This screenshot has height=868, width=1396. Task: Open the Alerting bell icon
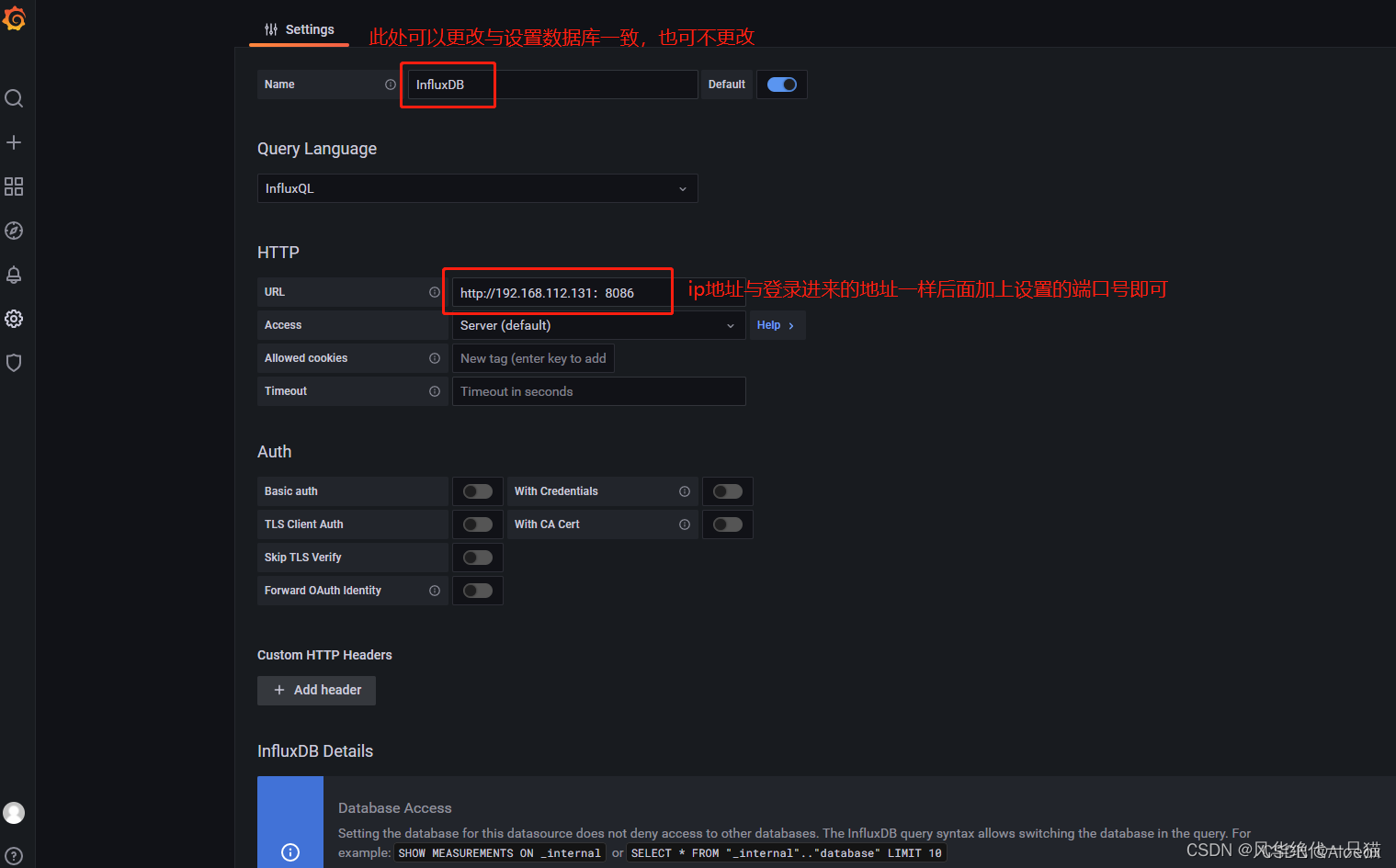[x=14, y=275]
